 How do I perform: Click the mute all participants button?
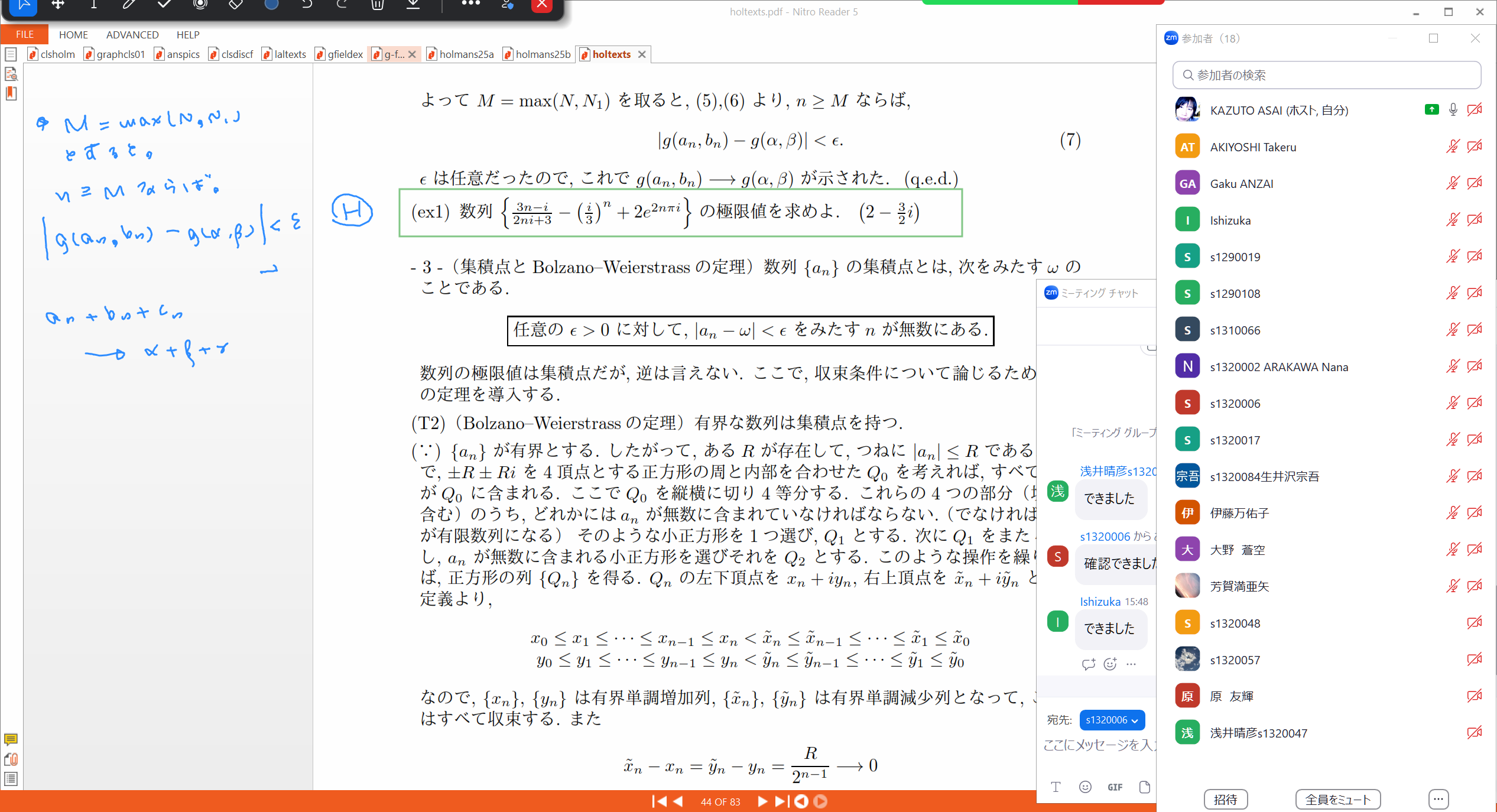[x=1338, y=799]
